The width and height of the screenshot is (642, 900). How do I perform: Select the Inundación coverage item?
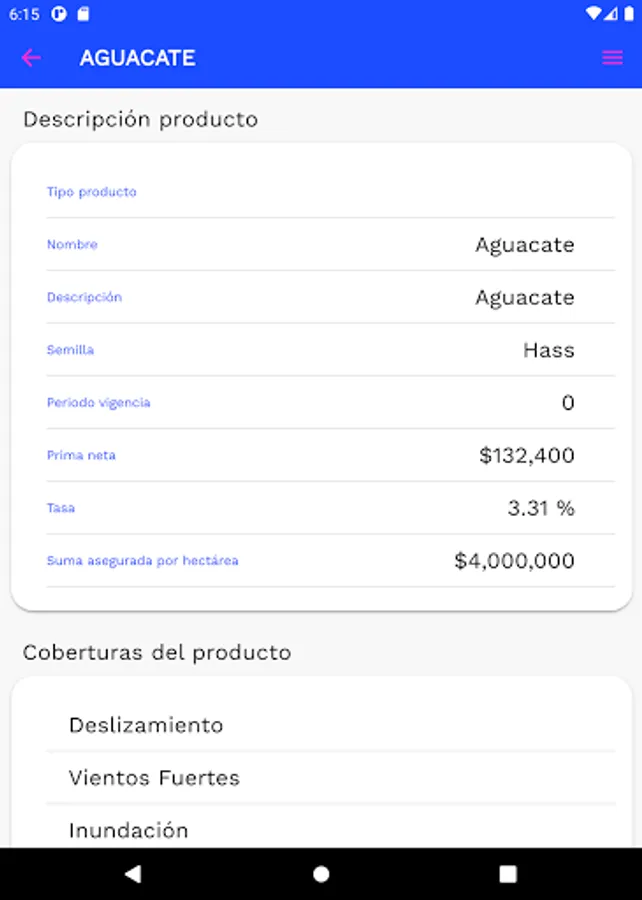129,830
